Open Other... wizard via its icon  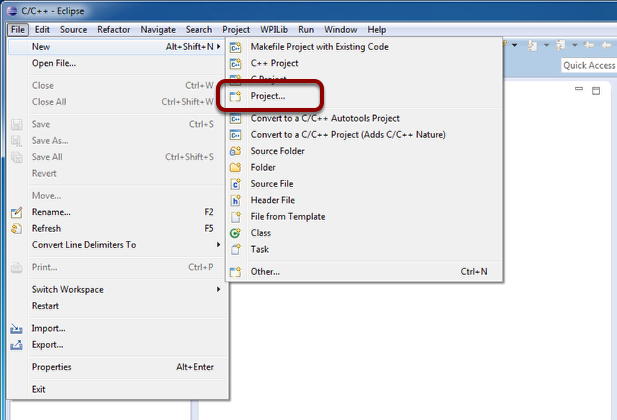point(235,272)
